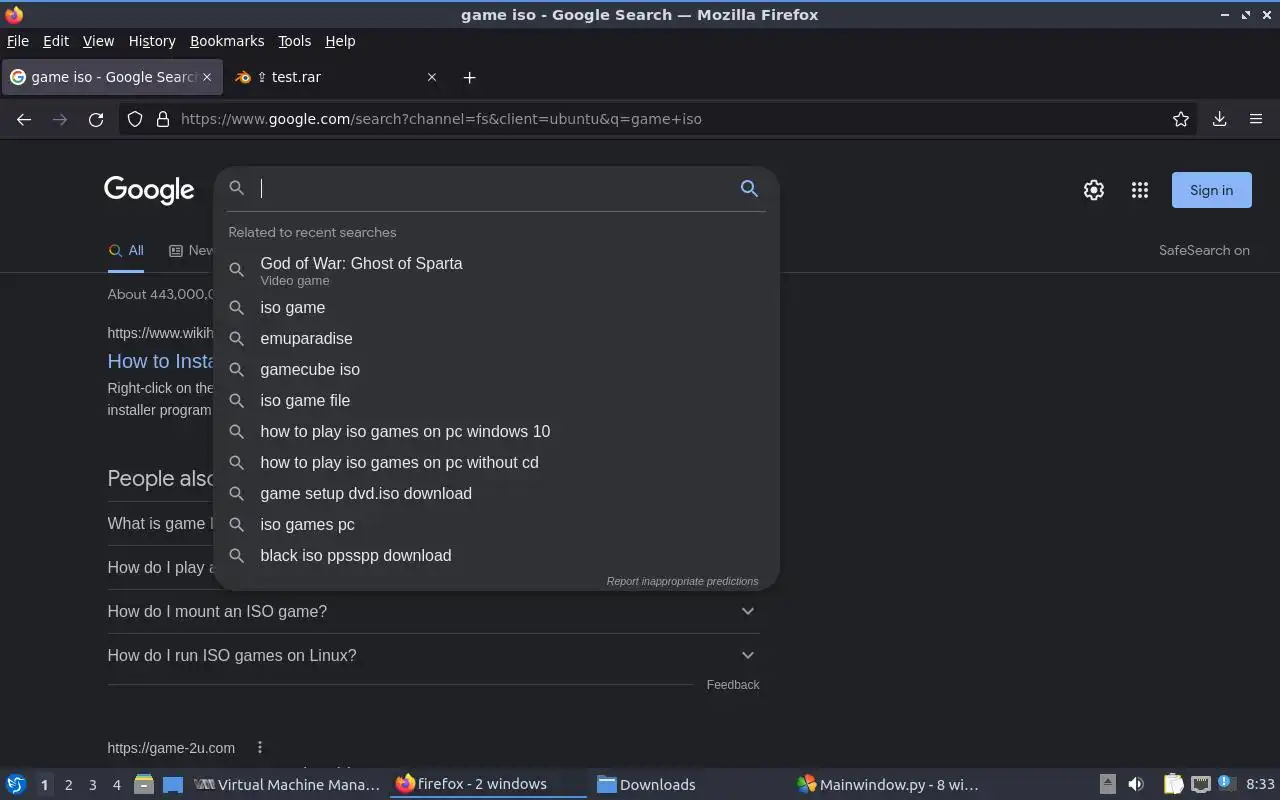Close the 'test.rar' tab
Image resolution: width=1280 pixels, height=800 pixels.
(x=432, y=77)
